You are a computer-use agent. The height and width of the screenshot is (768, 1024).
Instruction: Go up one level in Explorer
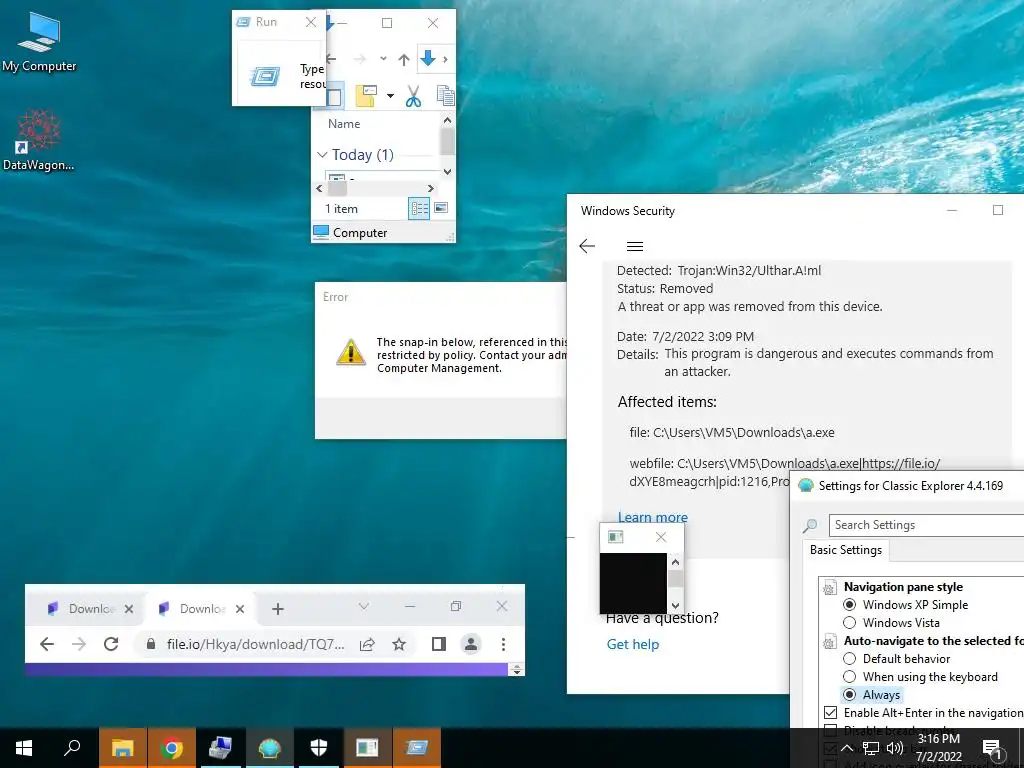click(404, 60)
